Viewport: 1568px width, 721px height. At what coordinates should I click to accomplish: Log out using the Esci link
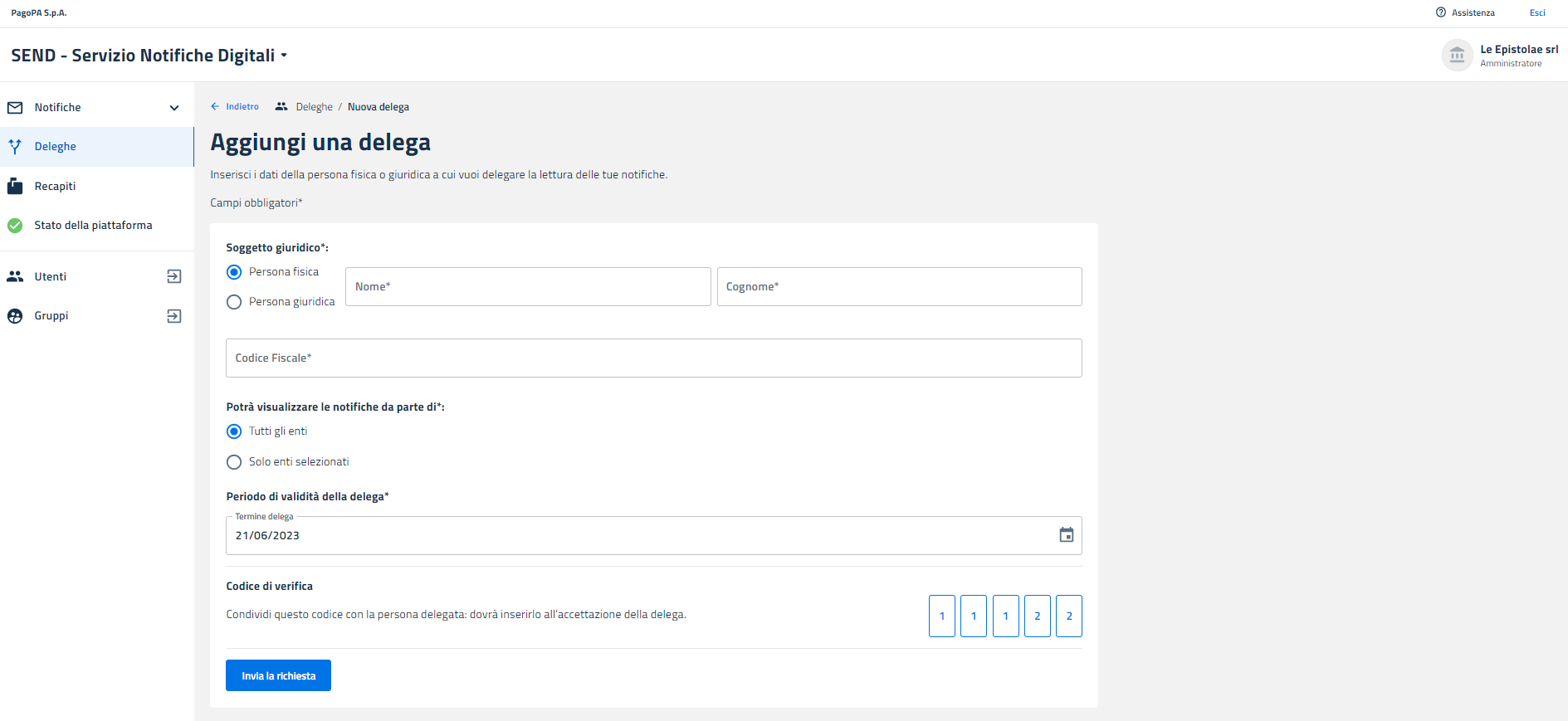(x=1537, y=12)
